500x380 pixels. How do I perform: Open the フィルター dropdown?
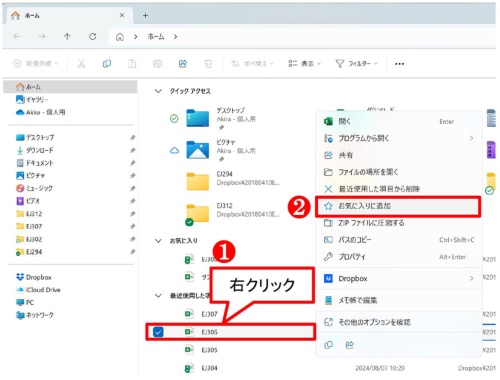pyautogui.click(x=356, y=63)
